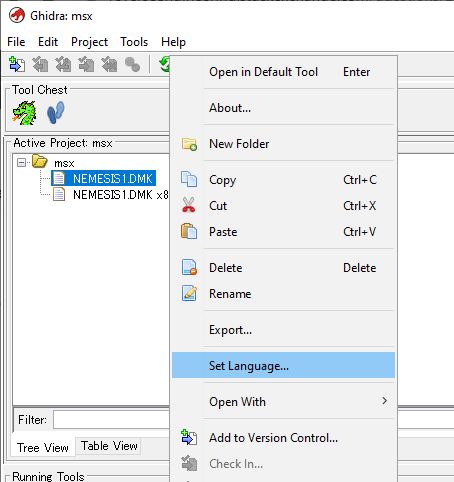This screenshot has height=482, width=454.
Task: Switch to the Tree View tab
Action: coord(43,447)
